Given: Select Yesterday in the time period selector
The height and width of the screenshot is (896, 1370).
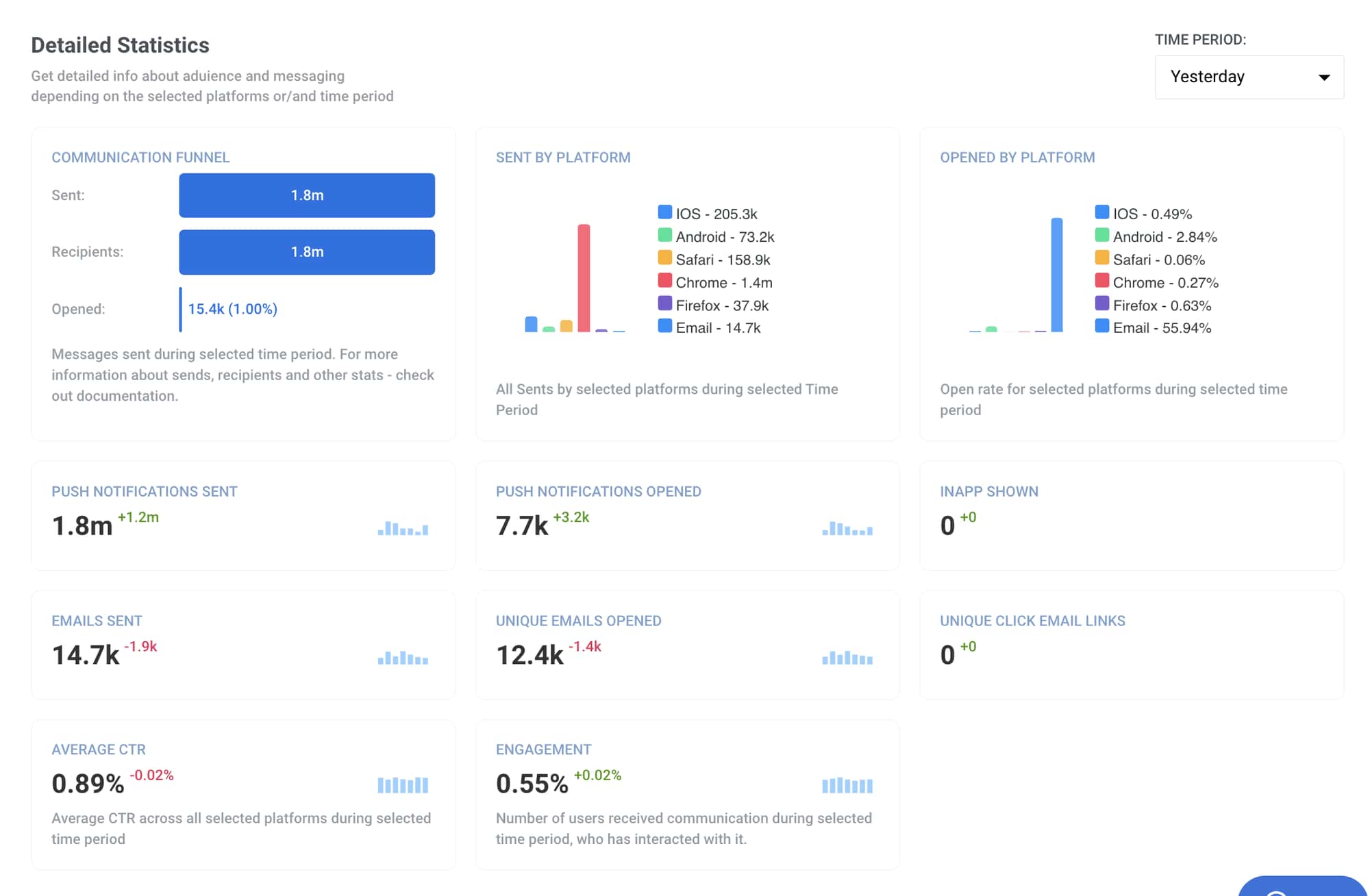Looking at the screenshot, I should click(1209, 77).
